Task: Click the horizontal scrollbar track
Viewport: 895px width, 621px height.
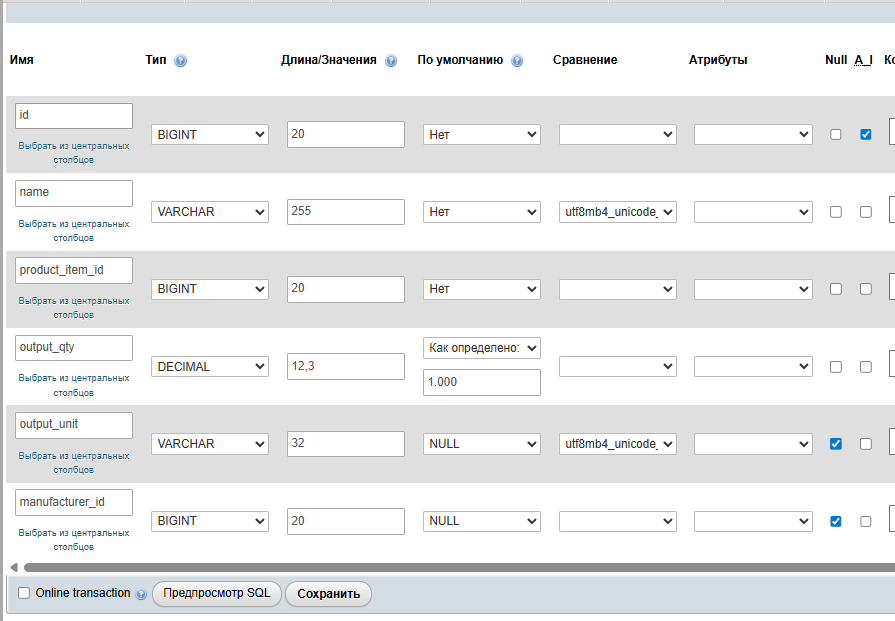Action: pos(450,567)
